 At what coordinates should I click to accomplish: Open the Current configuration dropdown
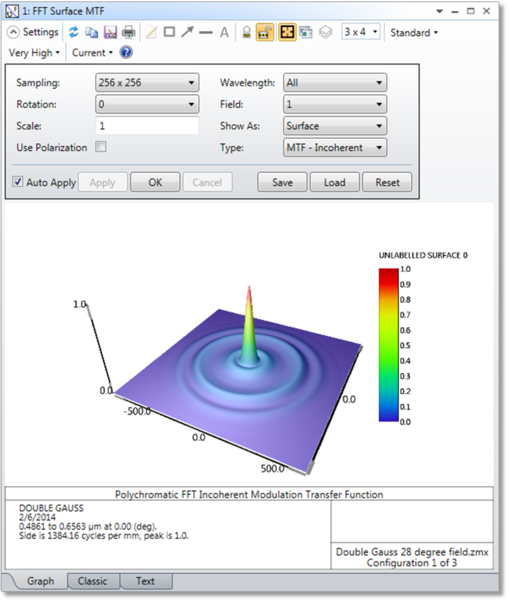pyautogui.click(x=92, y=53)
